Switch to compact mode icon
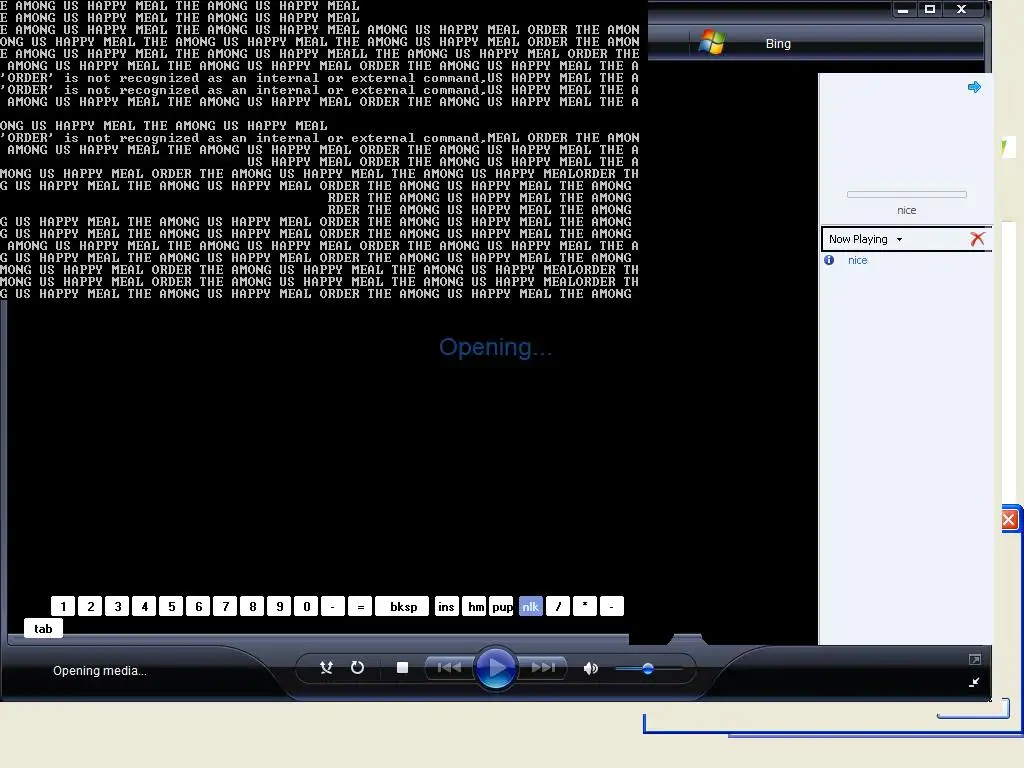 click(974, 682)
